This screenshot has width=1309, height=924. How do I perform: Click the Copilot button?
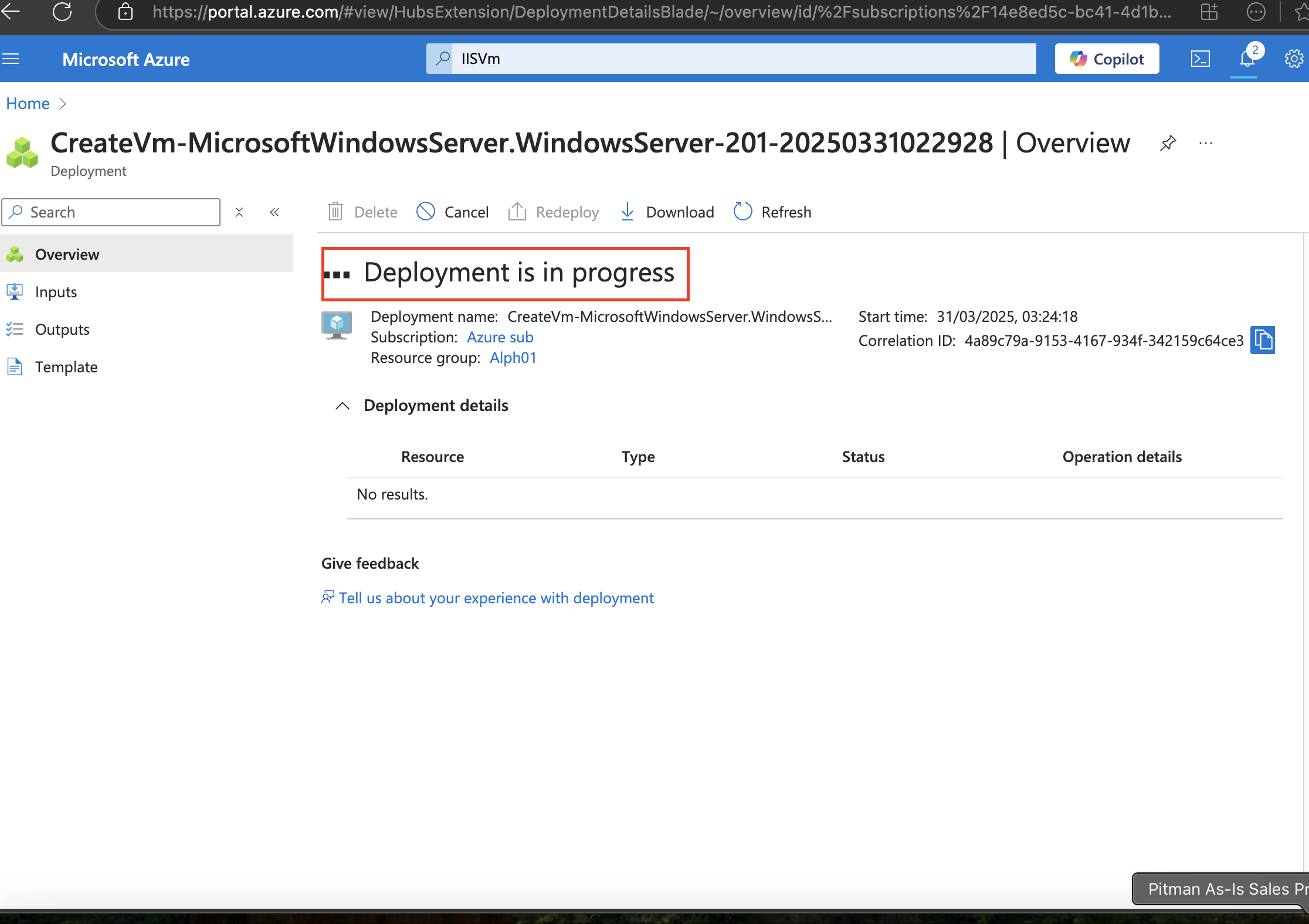(x=1107, y=59)
